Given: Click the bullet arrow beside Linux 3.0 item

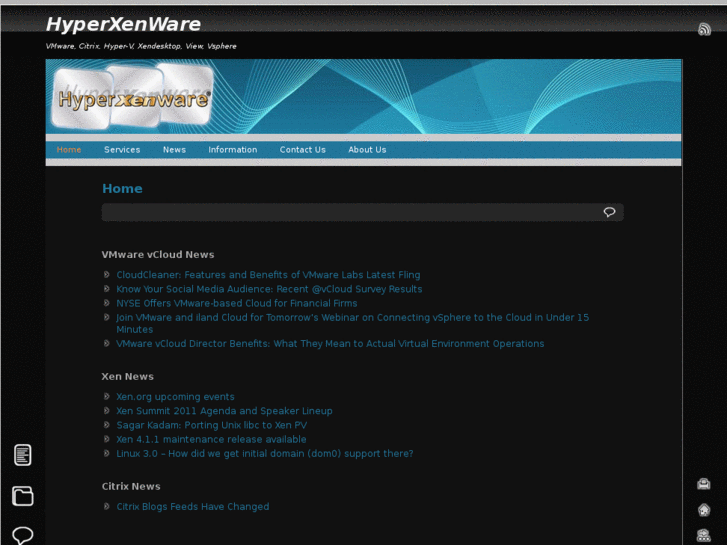Looking at the screenshot, I should (x=107, y=453).
